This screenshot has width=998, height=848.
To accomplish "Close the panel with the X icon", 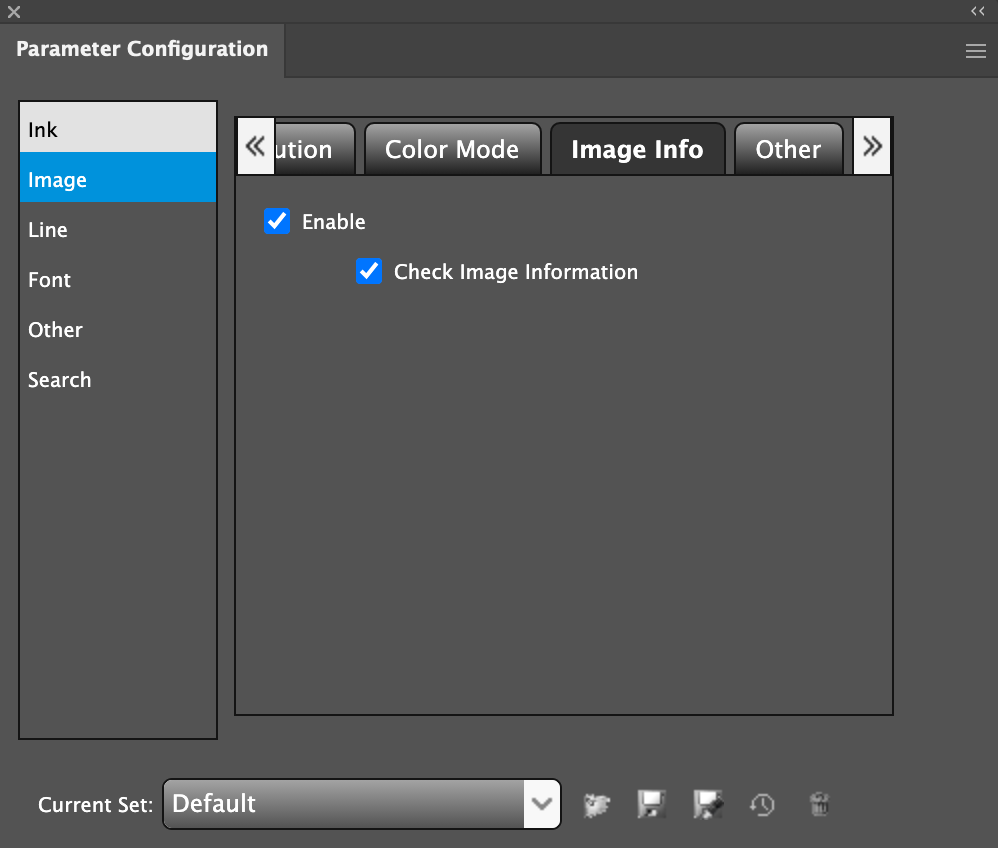I will pyautogui.click(x=14, y=12).
